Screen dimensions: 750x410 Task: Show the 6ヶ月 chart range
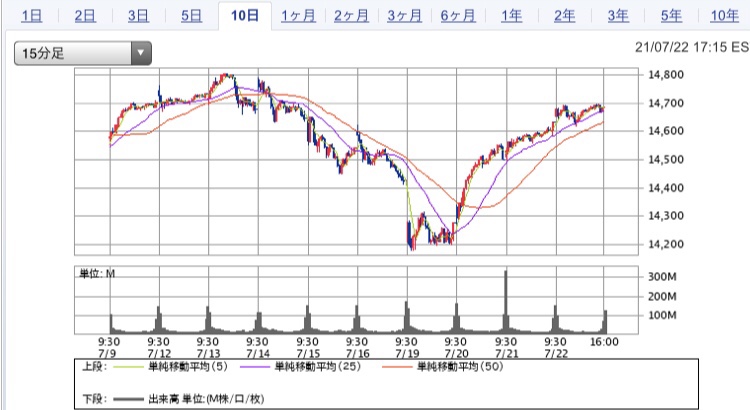458,16
